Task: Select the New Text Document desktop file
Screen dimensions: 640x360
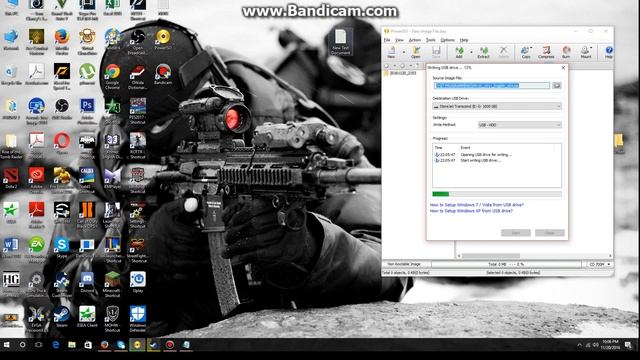Action: (340, 42)
